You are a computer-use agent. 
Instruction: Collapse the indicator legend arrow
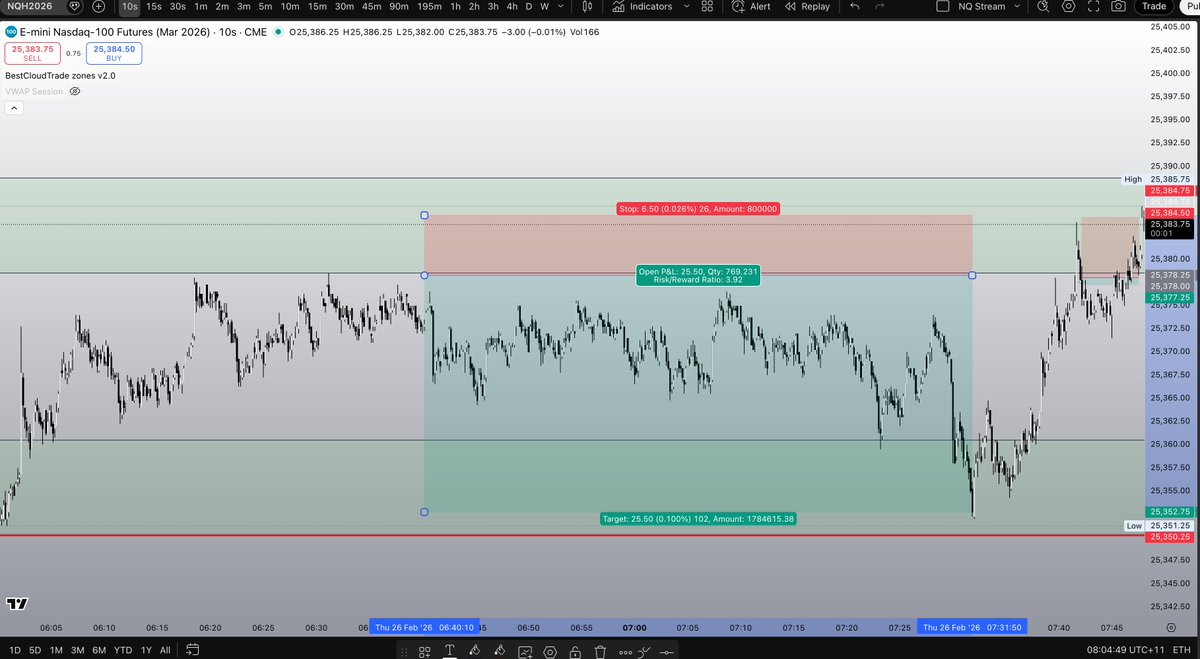pos(13,107)
